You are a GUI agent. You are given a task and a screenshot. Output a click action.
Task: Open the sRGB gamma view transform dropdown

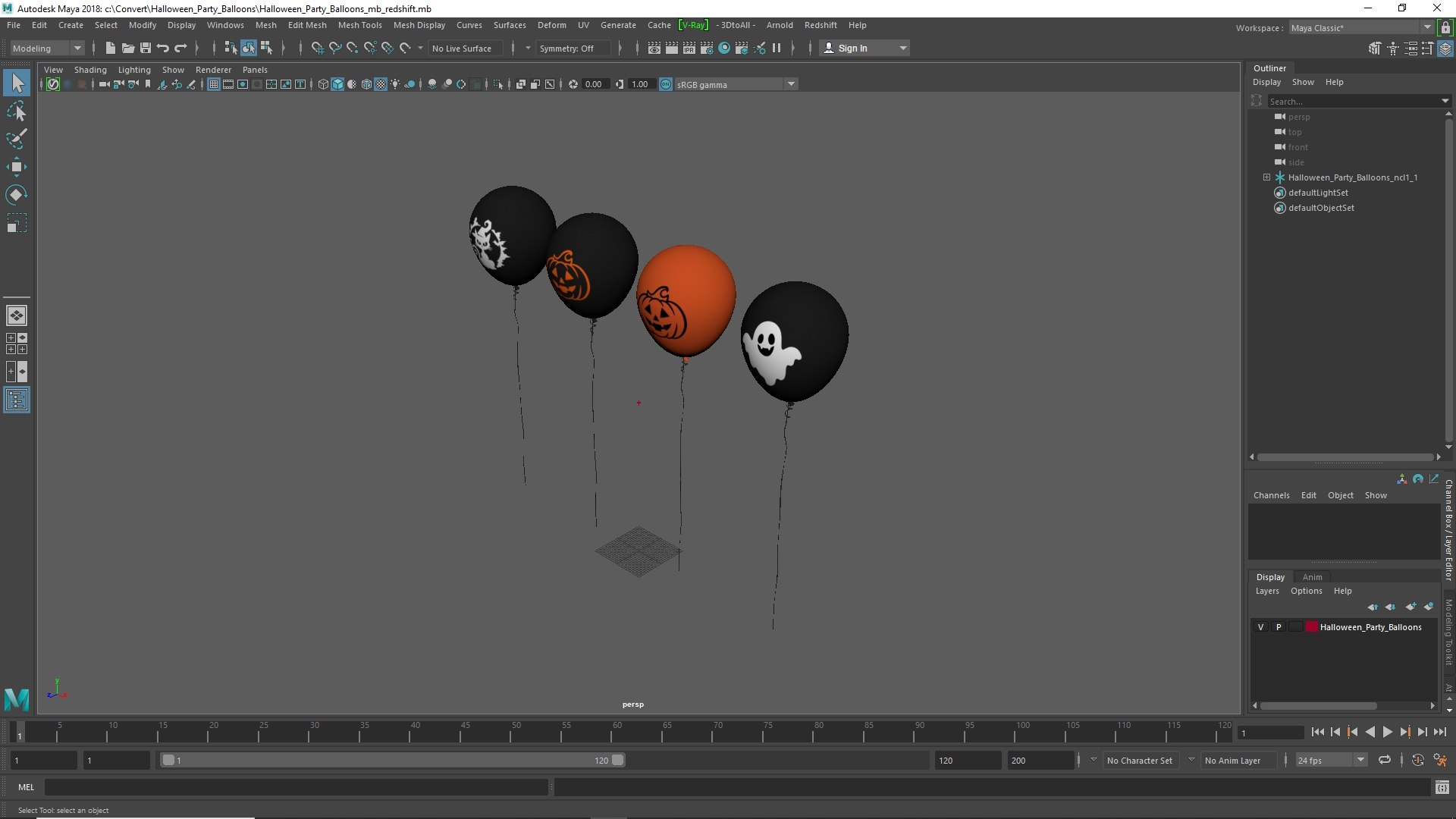735,84
